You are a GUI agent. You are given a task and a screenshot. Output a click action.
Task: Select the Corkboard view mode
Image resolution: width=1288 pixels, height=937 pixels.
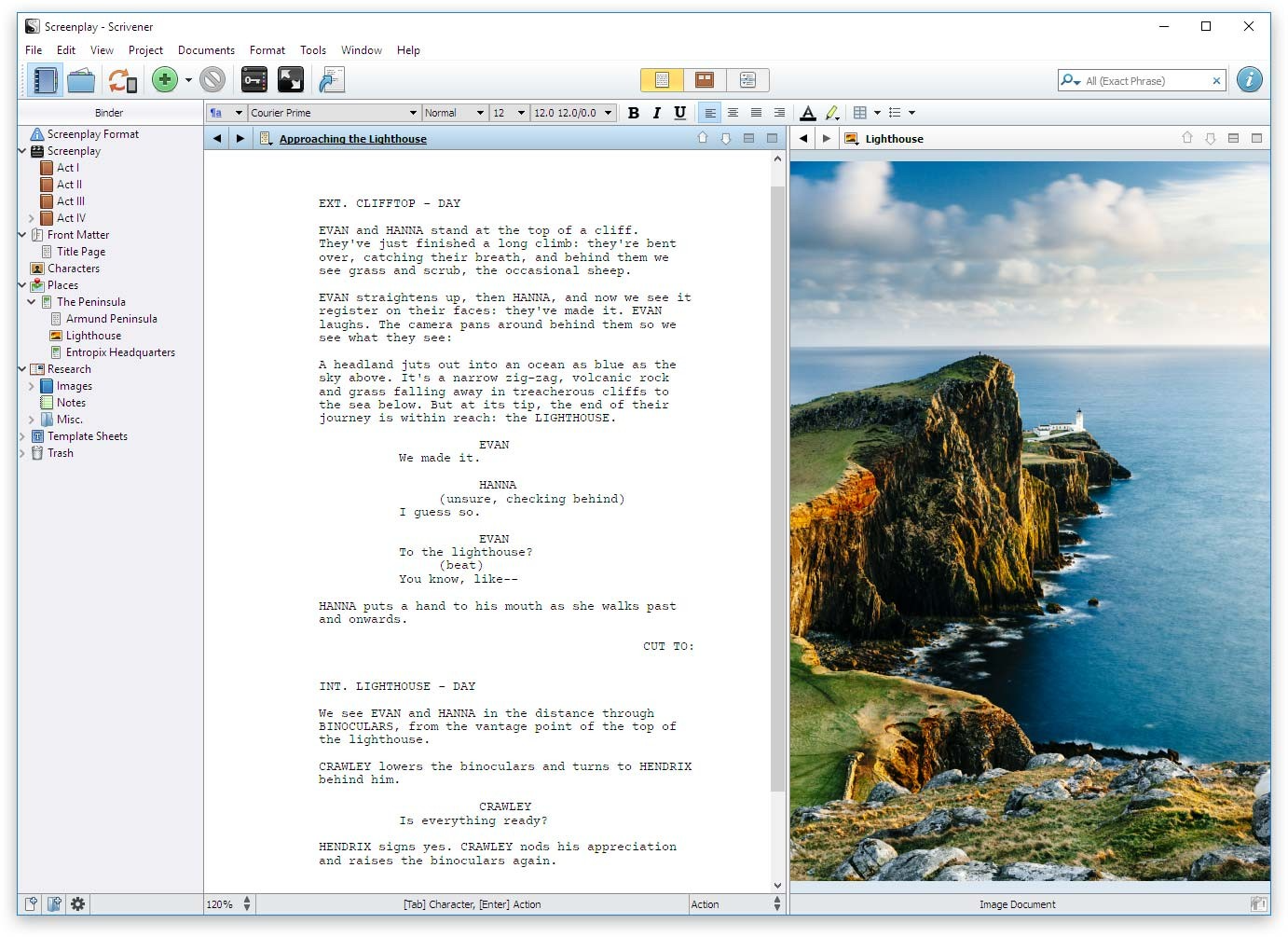[705, 80]
